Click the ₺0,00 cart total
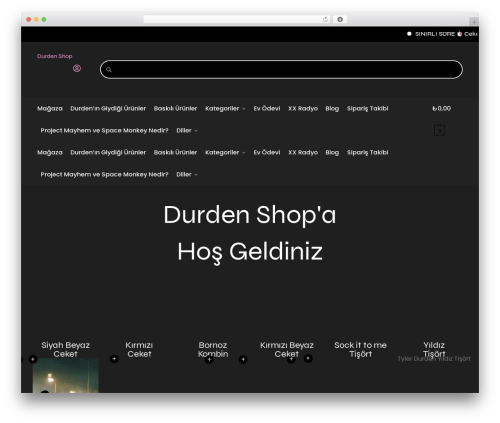Image resolution: width=500 pixels, height=423 pixels. coord(441,108)
